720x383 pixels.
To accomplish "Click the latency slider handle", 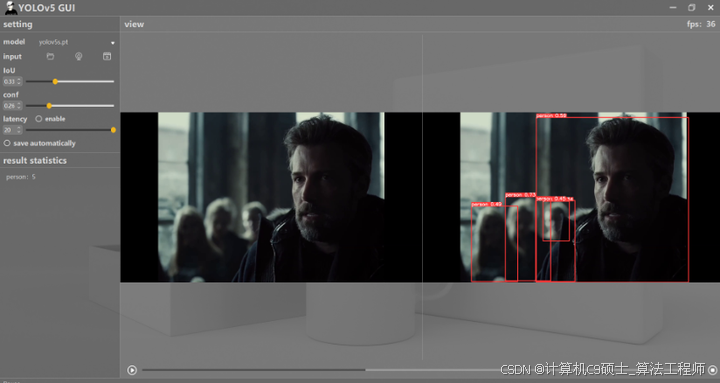I will pyautogui.click(x=113, y=130).
